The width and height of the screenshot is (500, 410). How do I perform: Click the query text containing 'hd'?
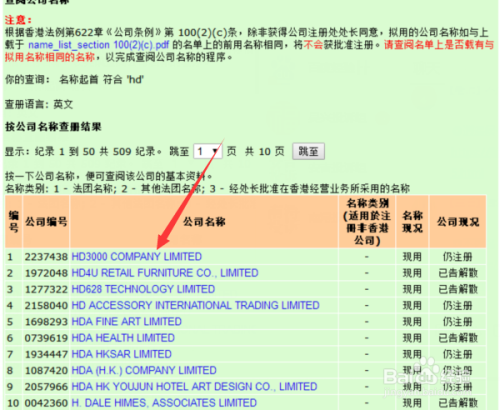[x=74, y=80]
